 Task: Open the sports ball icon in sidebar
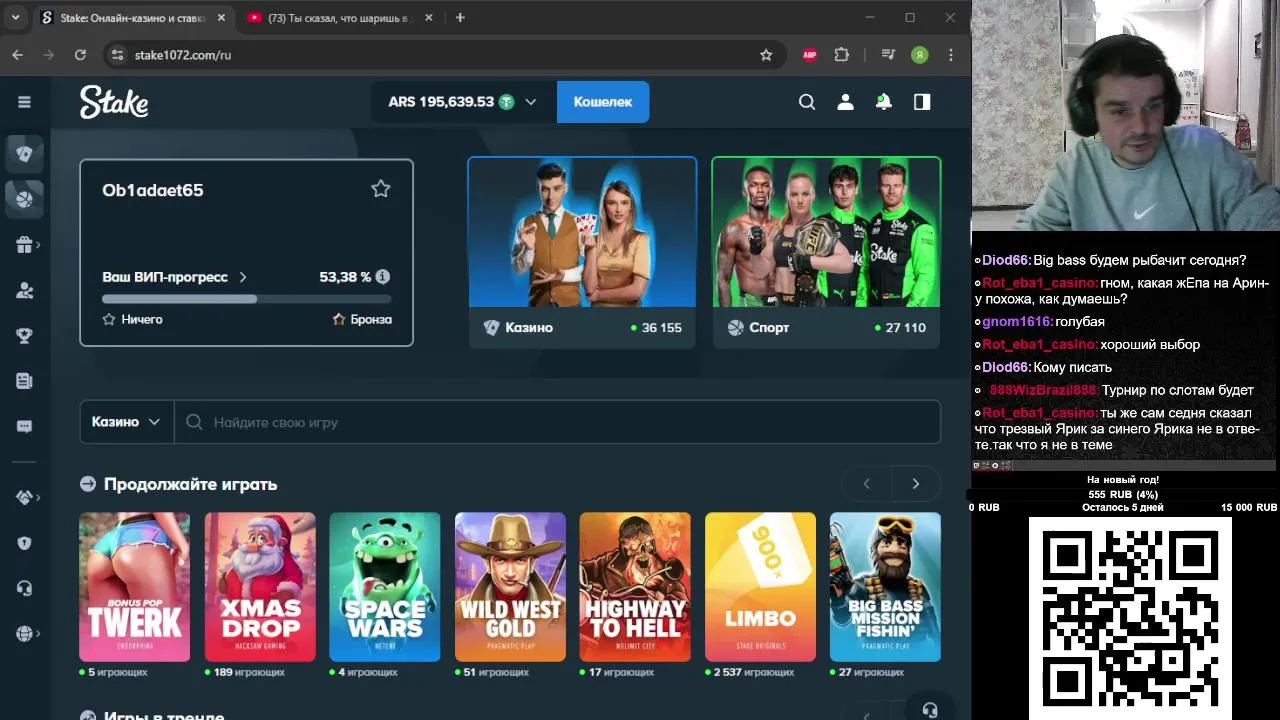(24, 198)
